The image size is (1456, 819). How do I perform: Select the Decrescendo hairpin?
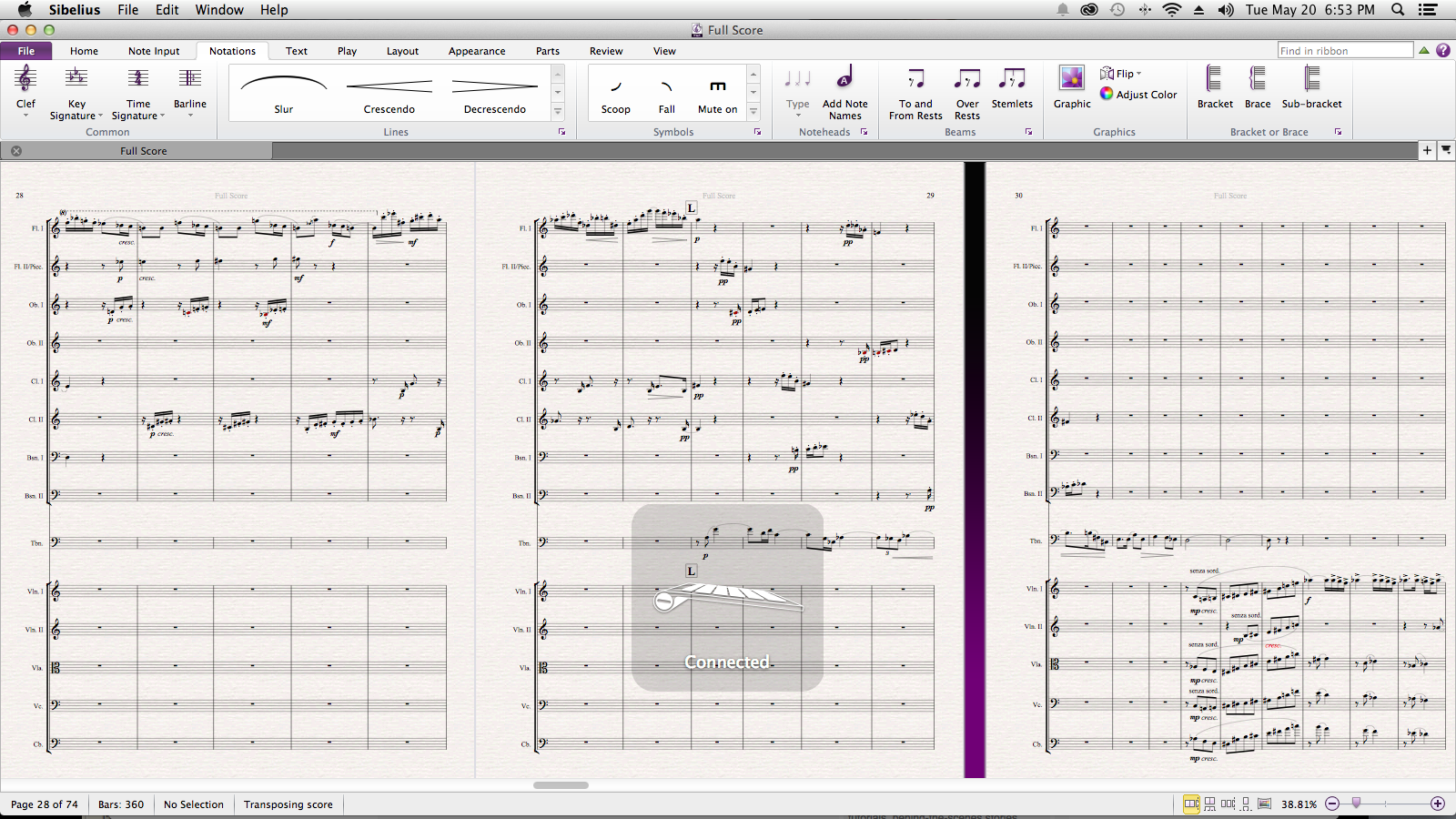coord(495,92)
